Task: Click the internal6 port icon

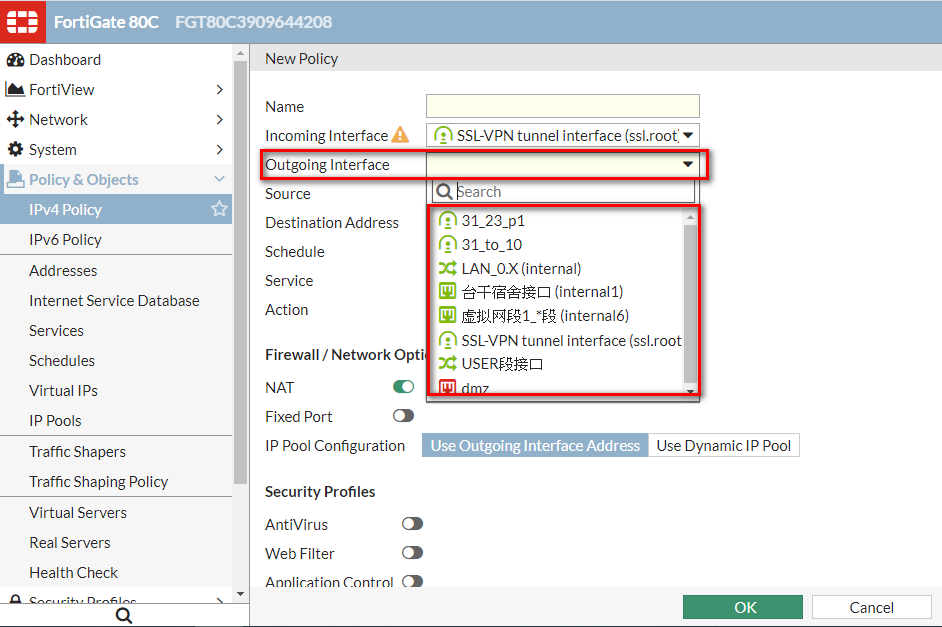Action: click(x=448, y=315)
